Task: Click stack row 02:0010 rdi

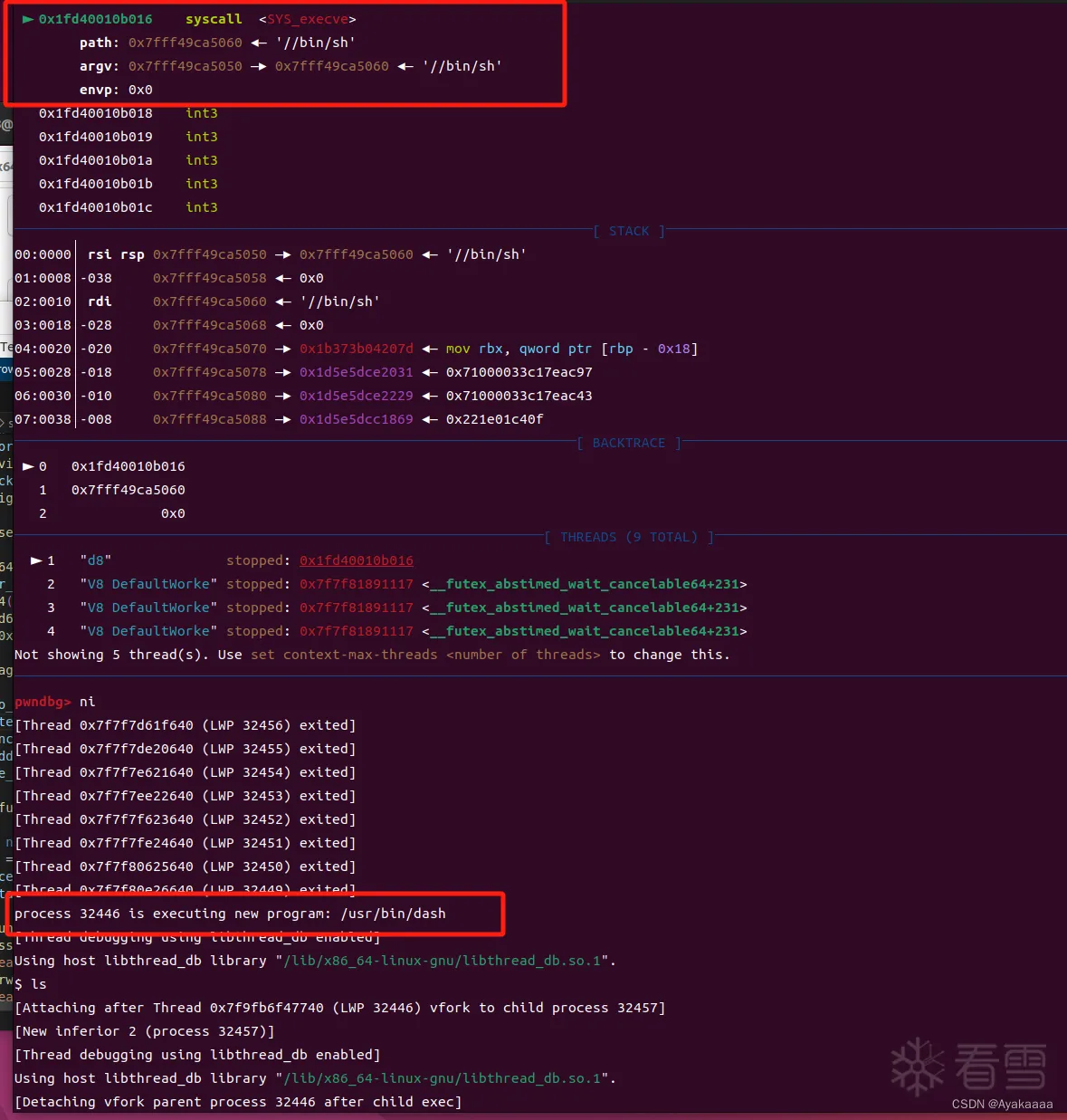Action: pyautogui.click(x=197, y=302)
